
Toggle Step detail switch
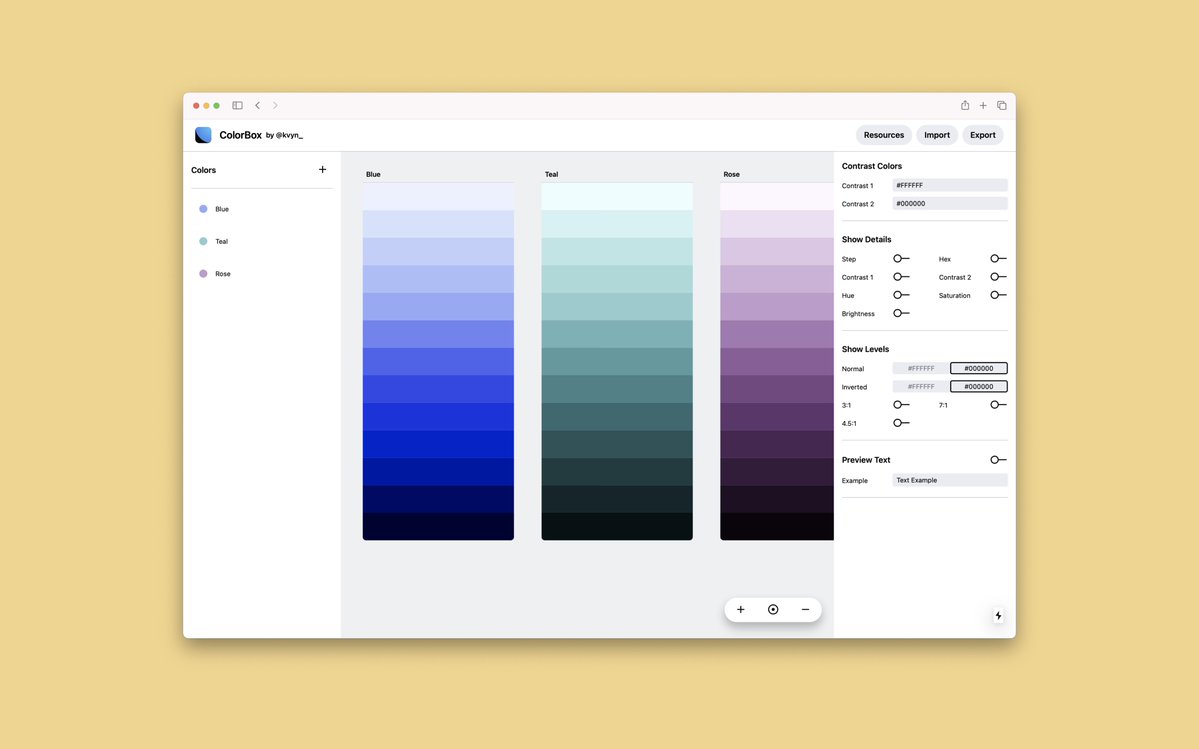tap(902, 258)
